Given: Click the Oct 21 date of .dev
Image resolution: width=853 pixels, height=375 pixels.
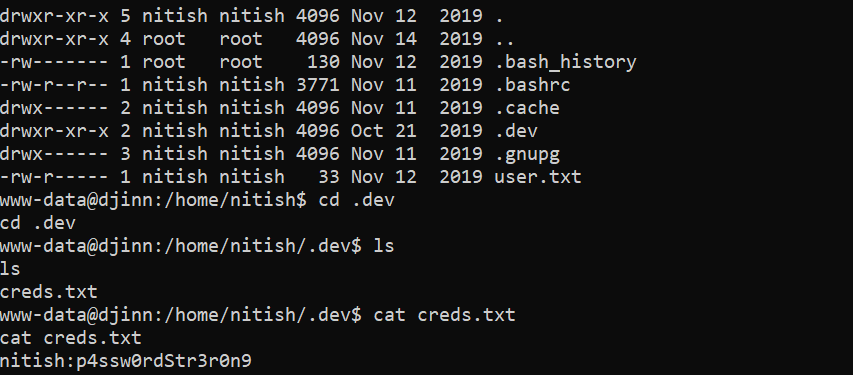Looking at the screenshot, I should [x=384, y=131].
